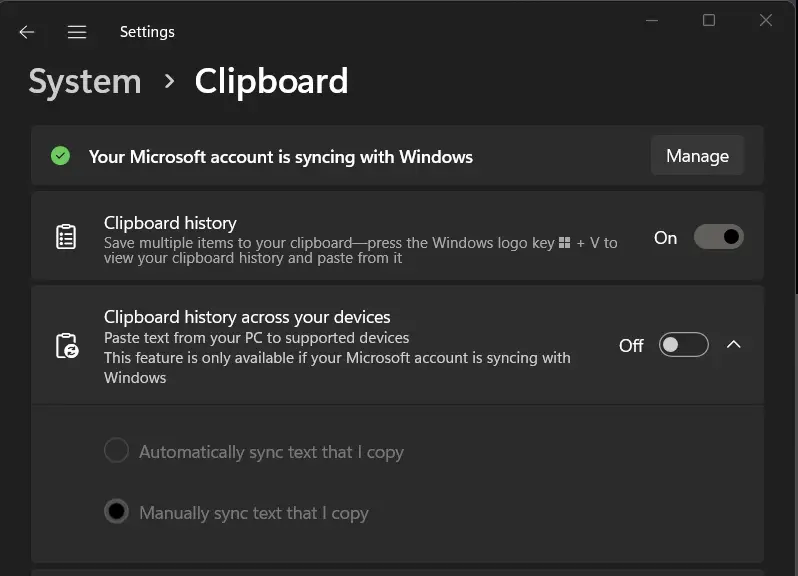
Task: Close the Settings window
Action: (766, 20)
